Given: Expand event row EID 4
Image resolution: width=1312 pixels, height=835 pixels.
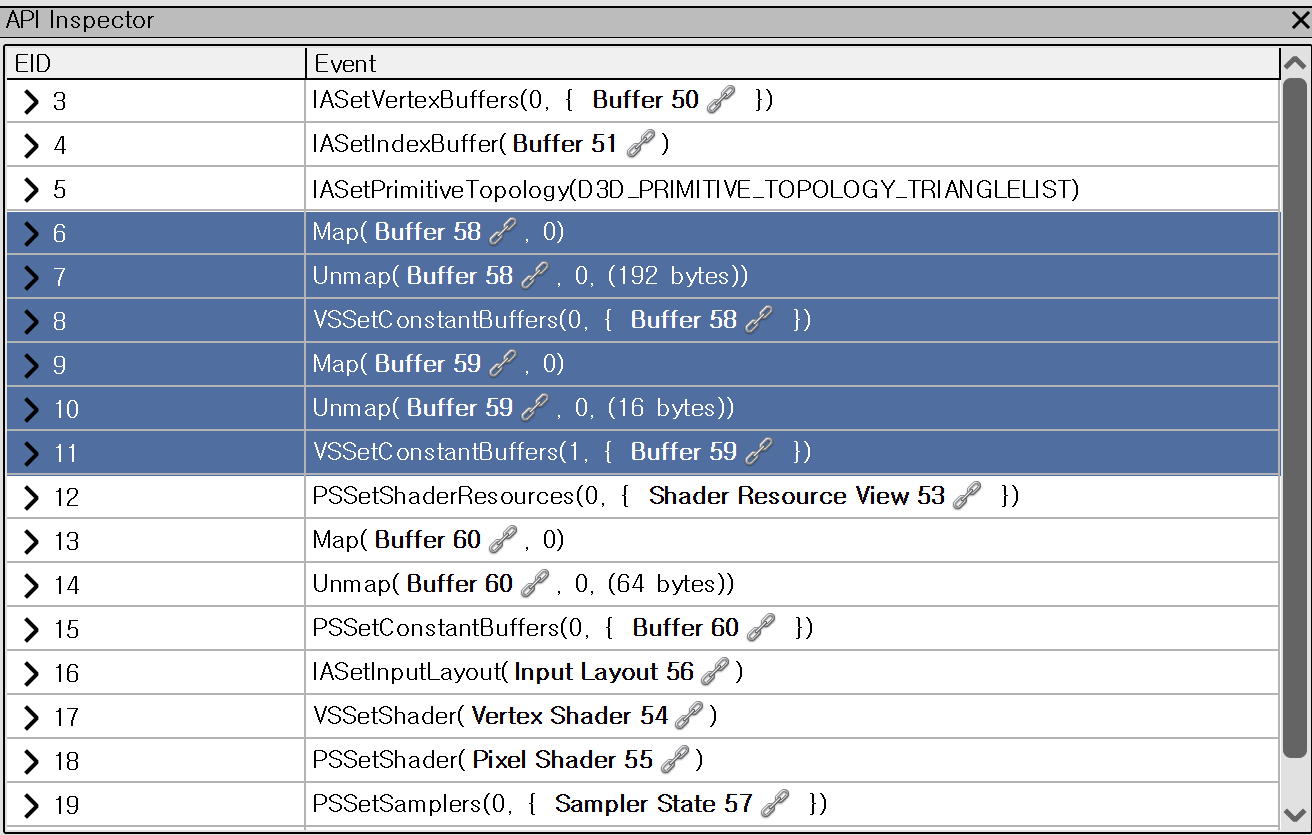Looking at the screenshot, I should pyautogui.click(x=31, y=145).
